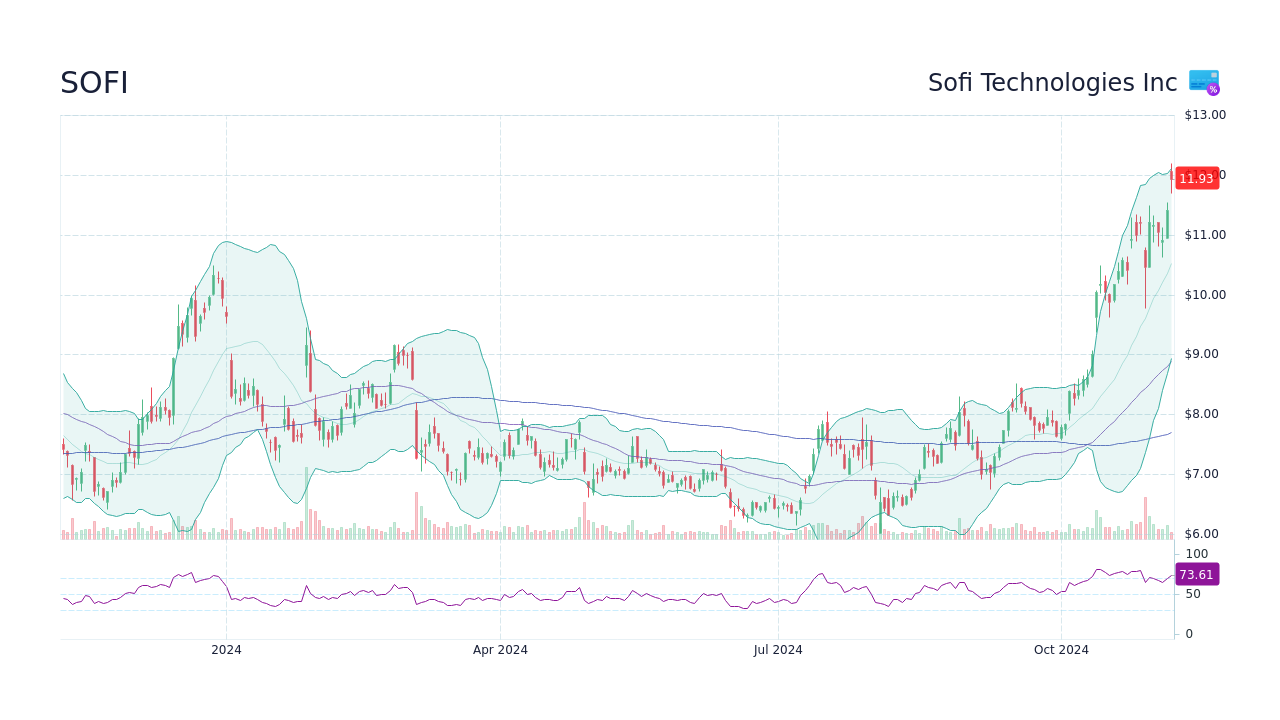
Task: Click the credit card logo icon
Action: (x=1204, y=83)
